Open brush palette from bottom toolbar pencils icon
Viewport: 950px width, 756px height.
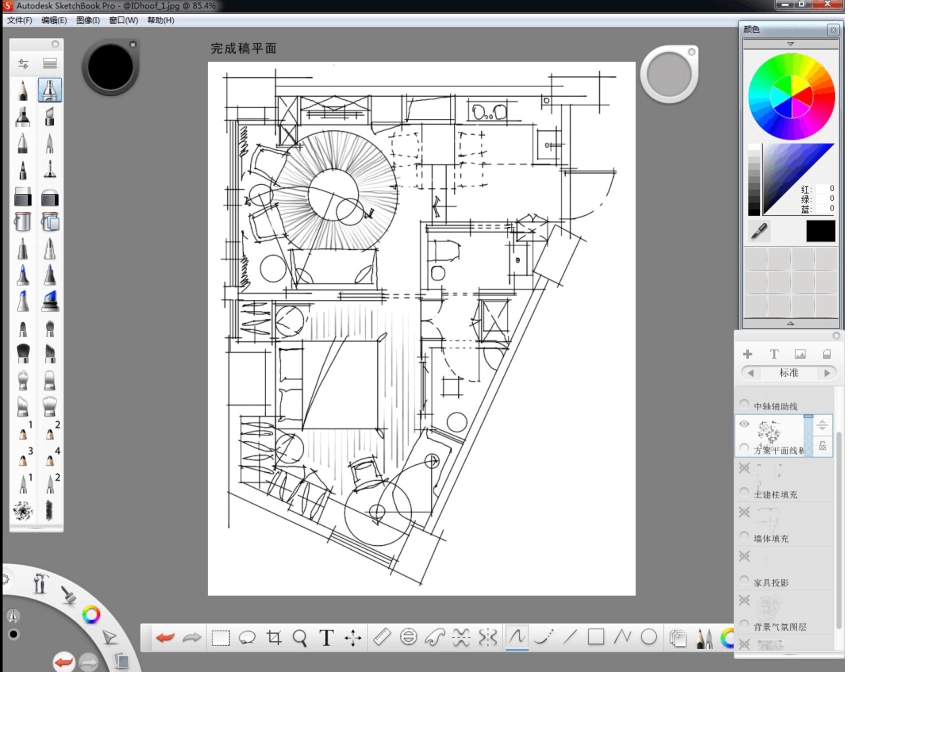pos(704,638)
